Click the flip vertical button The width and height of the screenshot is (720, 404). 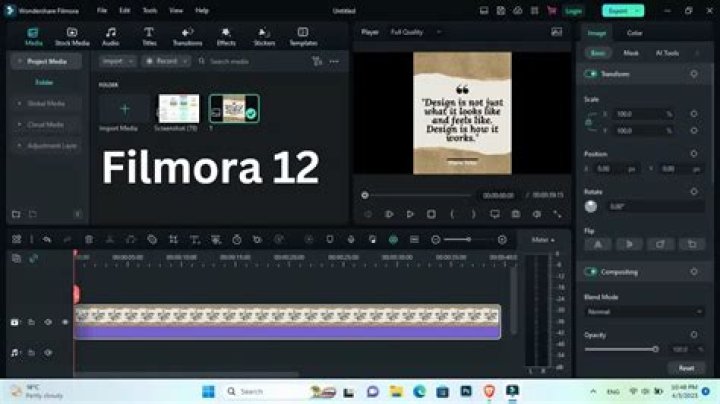(x=629, y=244)
